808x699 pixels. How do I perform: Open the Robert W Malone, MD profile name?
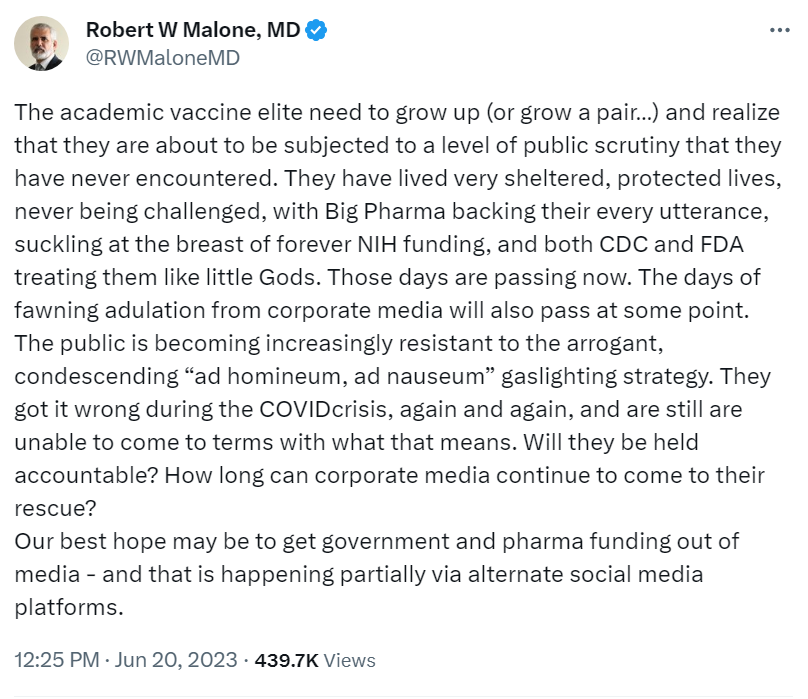193,31
